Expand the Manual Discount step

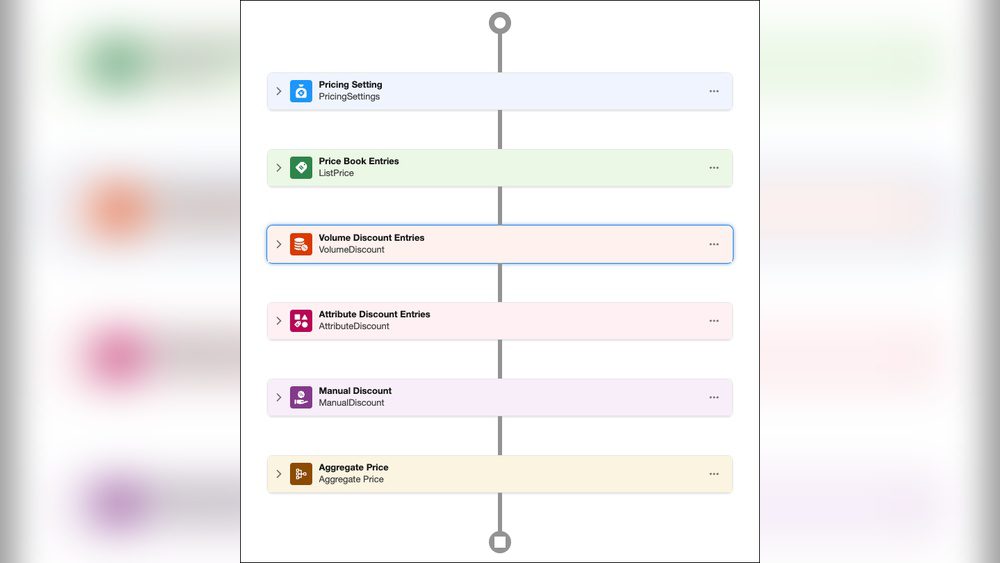coord(279,397)
